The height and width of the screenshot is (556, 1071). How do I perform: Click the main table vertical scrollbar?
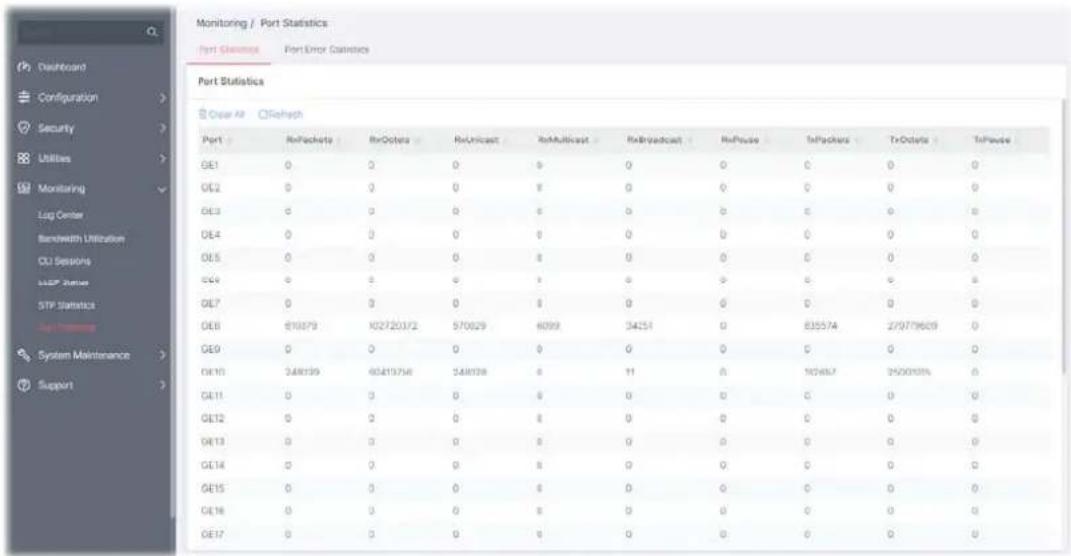1063,236
